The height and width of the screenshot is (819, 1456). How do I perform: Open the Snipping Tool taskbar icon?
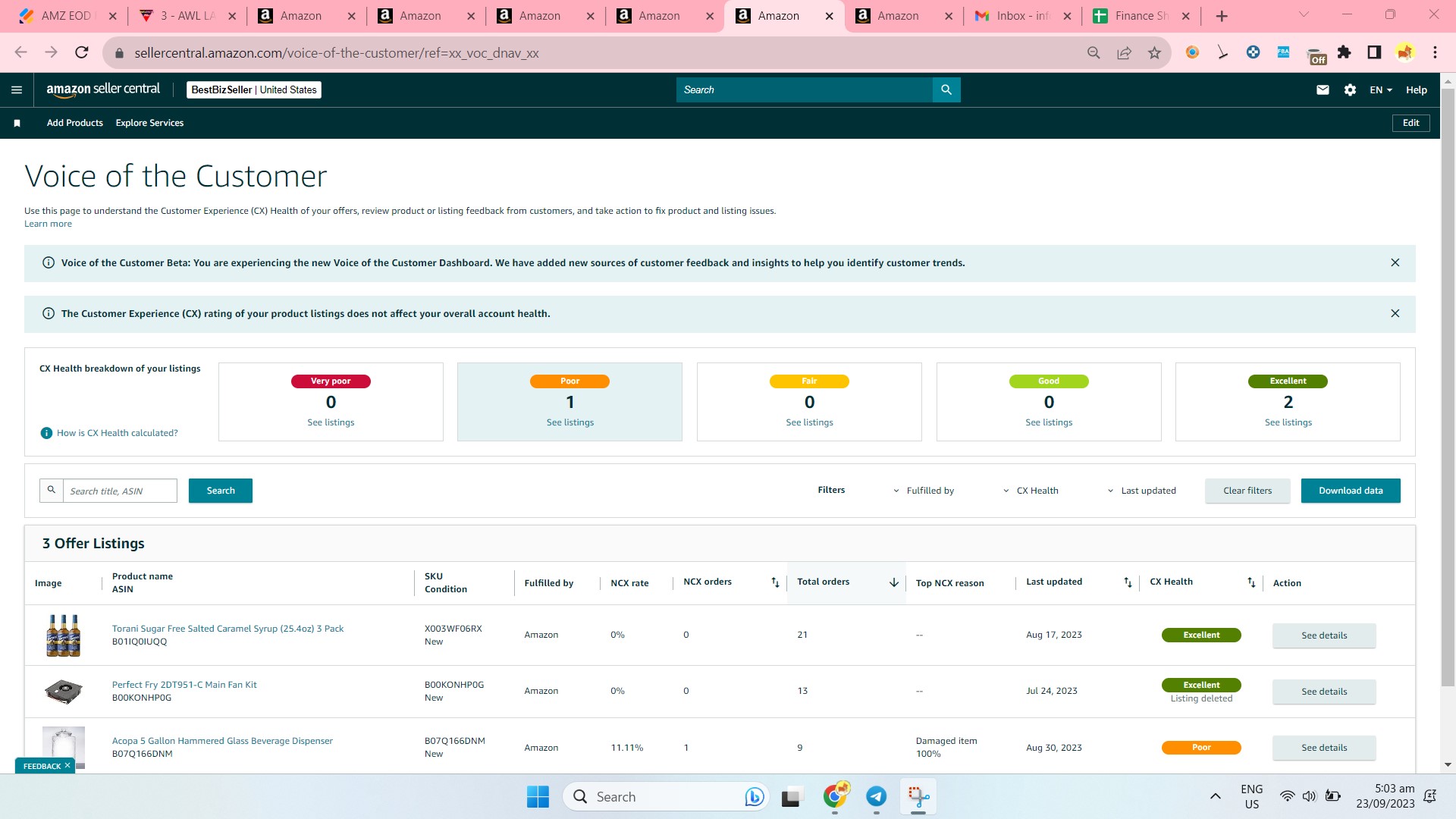tap(918, 796)
